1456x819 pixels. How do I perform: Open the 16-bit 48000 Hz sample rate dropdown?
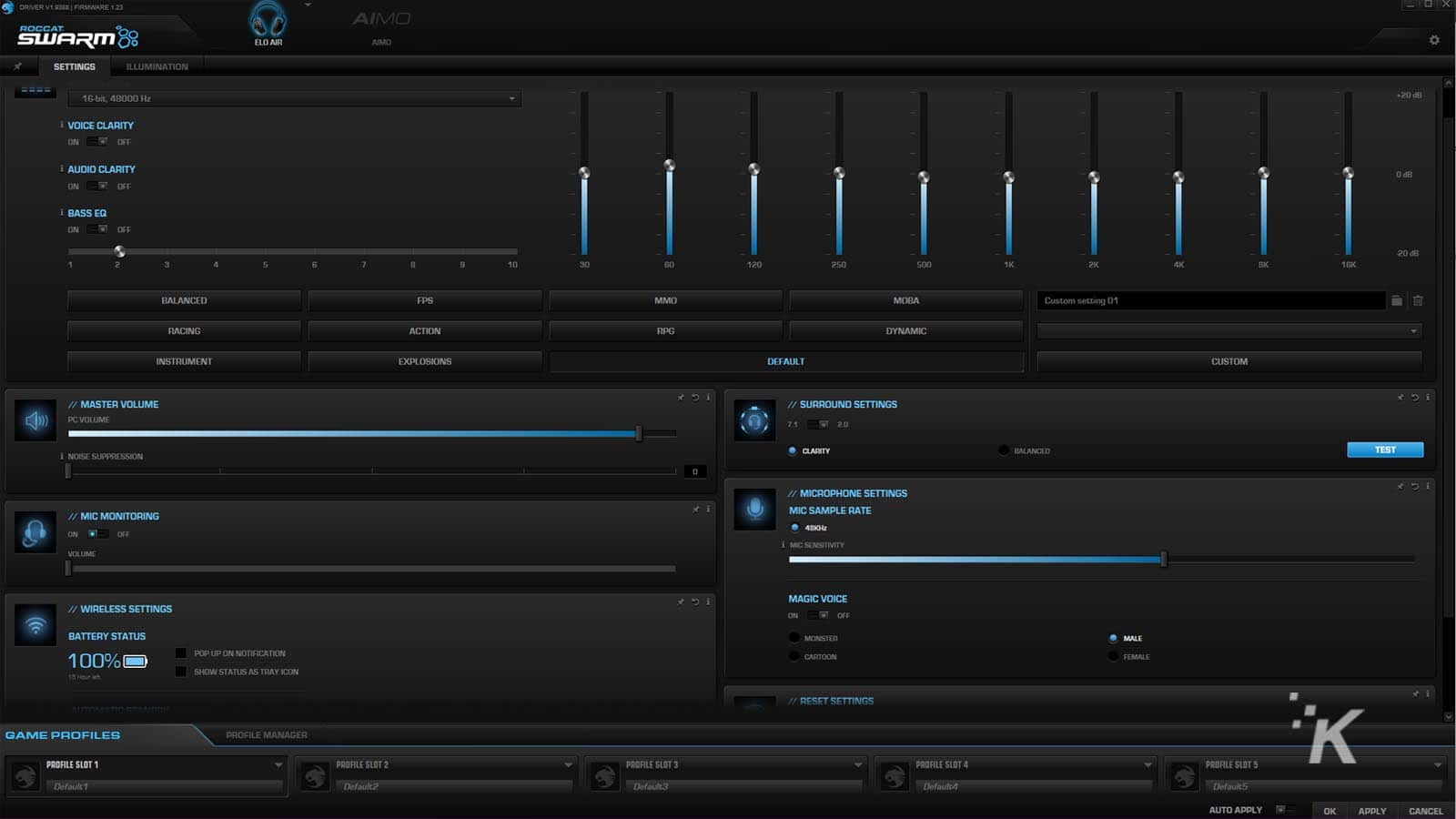pos(294,98)
